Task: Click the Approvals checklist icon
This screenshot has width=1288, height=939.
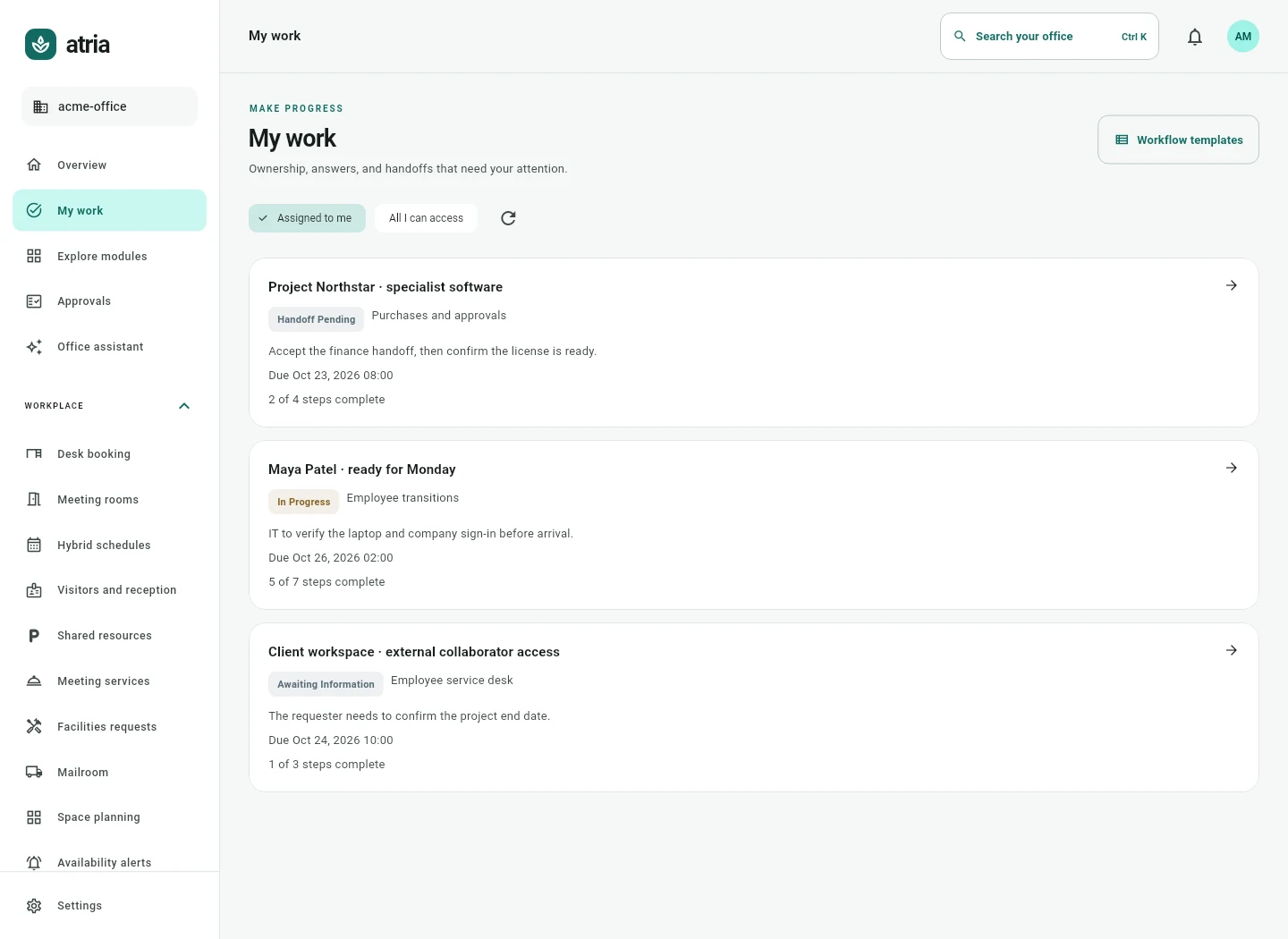Action: [x=34, y=301]
